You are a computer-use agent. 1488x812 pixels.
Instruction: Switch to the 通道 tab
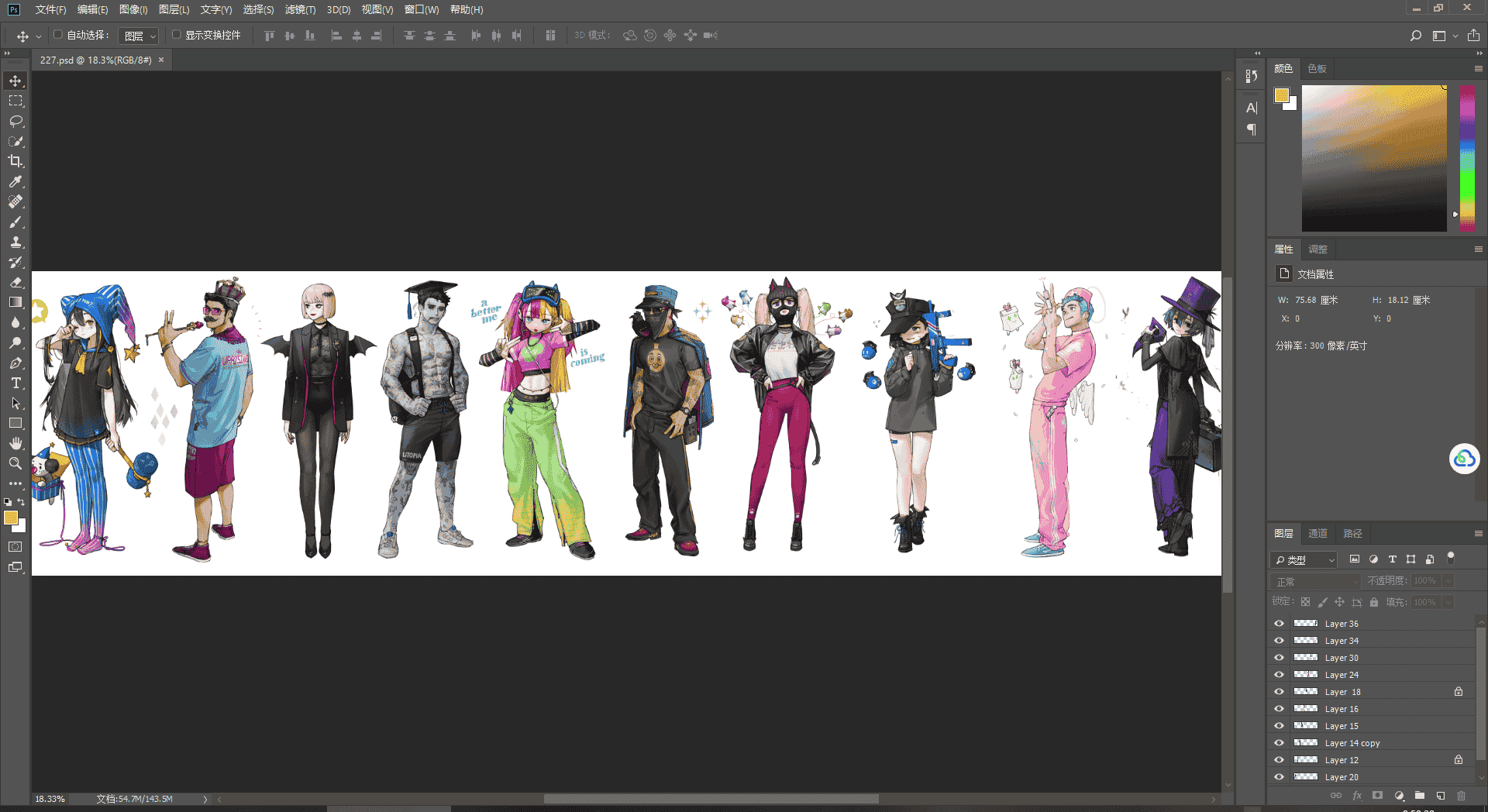1317,533
